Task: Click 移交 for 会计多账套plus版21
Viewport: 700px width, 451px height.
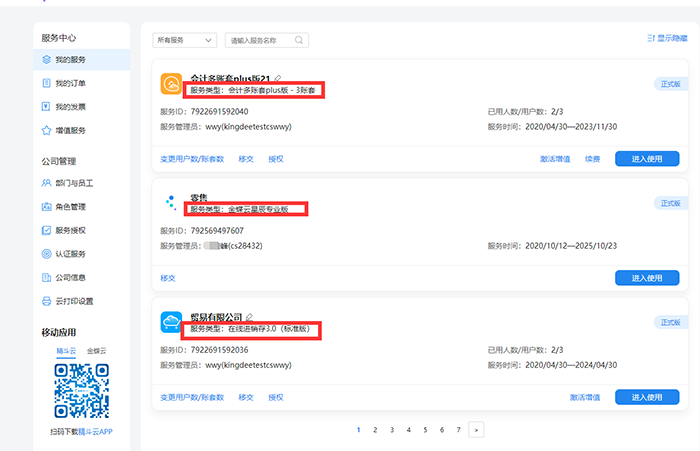Action: click(246, 159)
